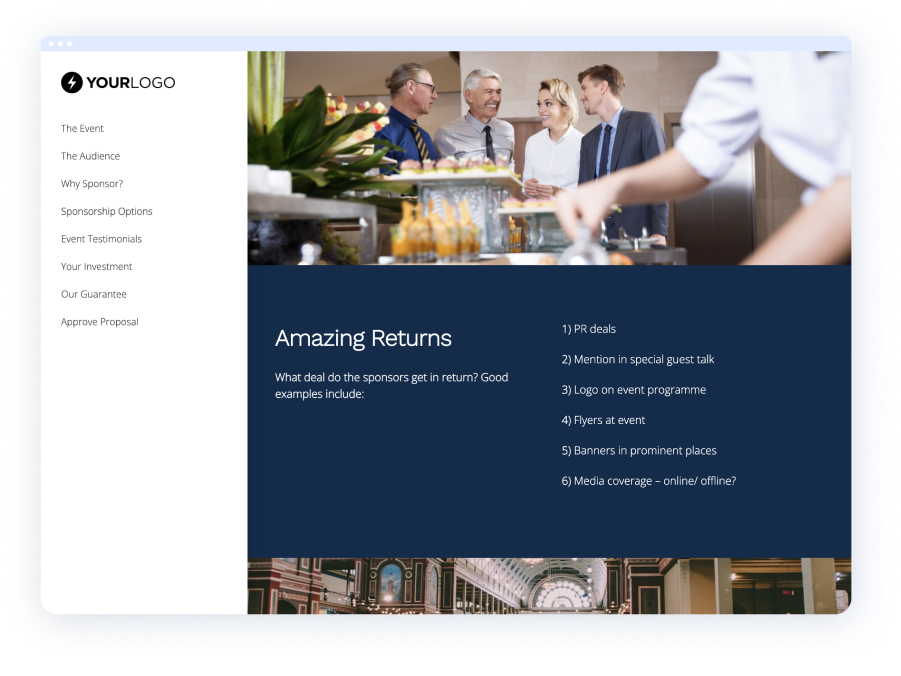Jump to Event Testimonials

[x=101, y=239]
